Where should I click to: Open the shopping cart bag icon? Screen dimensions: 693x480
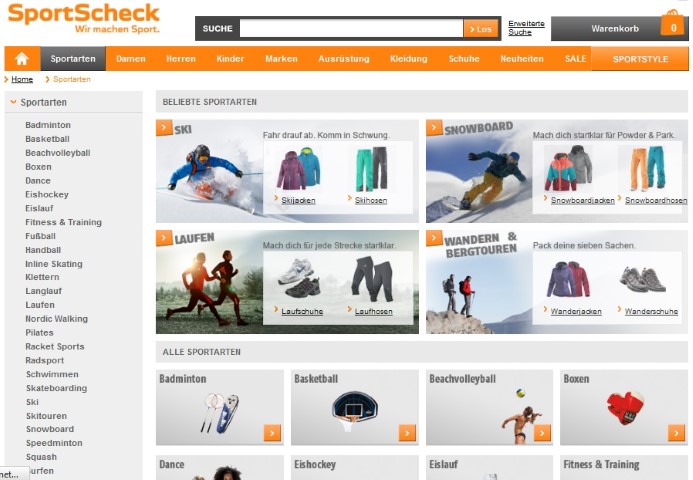(x=673, y=23)
